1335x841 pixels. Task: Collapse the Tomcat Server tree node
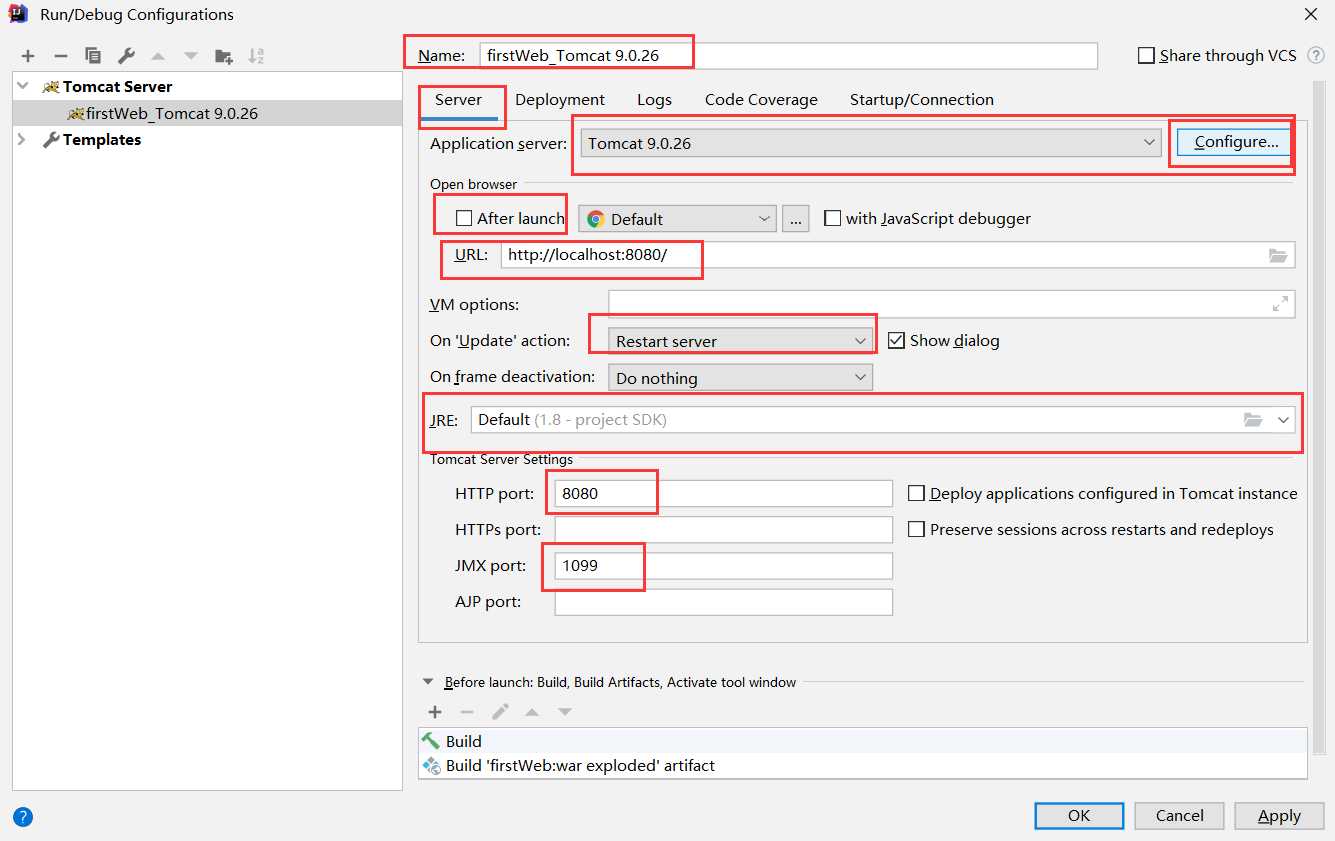[23, 87]
